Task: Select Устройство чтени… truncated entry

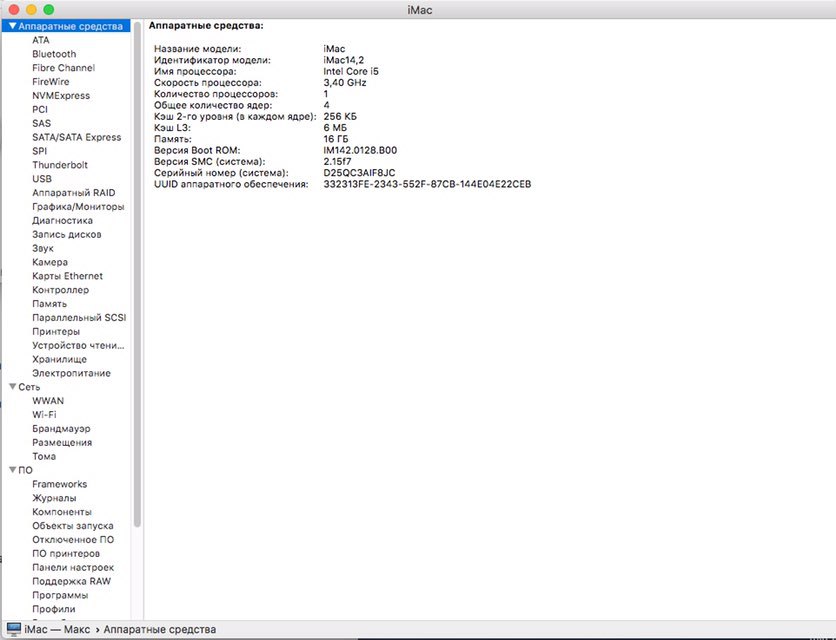Action: tap(78, 345)
